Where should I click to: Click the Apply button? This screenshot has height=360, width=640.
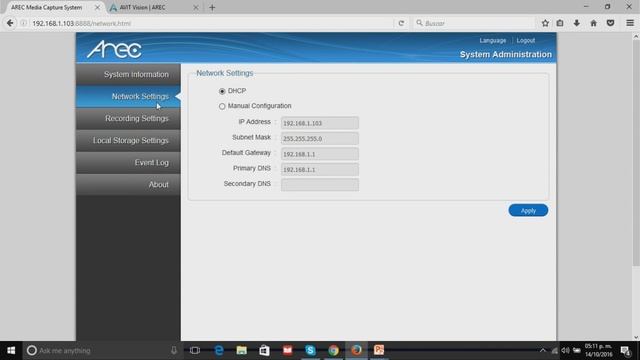(x=528, y=211)
